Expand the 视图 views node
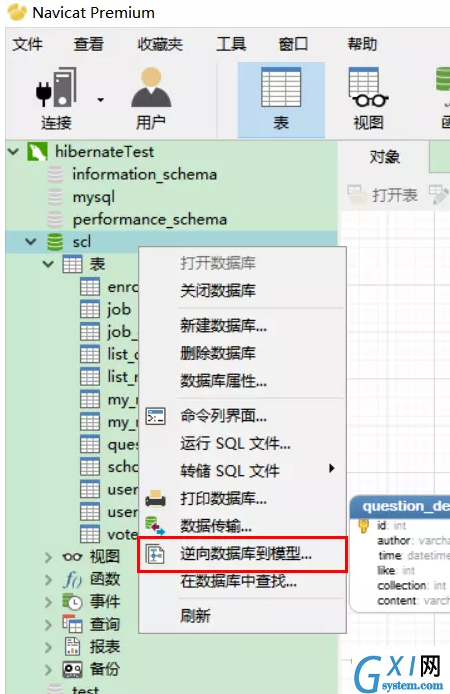 48,557
